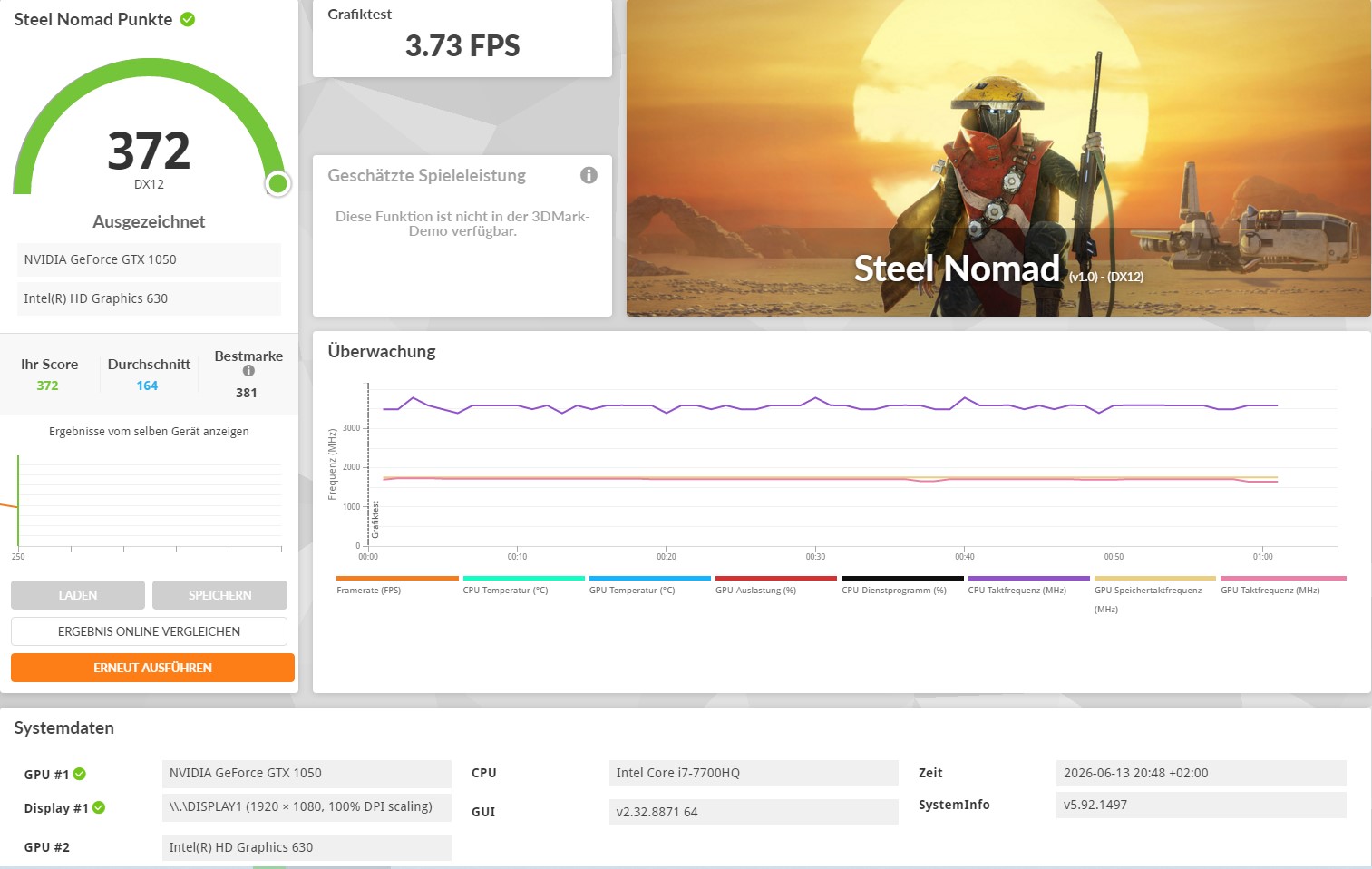Click the NVIDIA GeForce GTX 1050 row under the gauge
The image size is (1372, 869).
[x=149, y=259]
